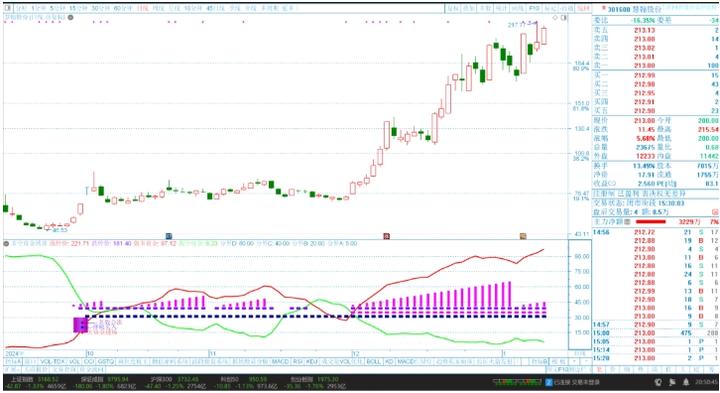Image resolution: width=720 pixels, height=393 pixels.
Task: Click the 创业板指 index in status bar
Action: [301, 379]
